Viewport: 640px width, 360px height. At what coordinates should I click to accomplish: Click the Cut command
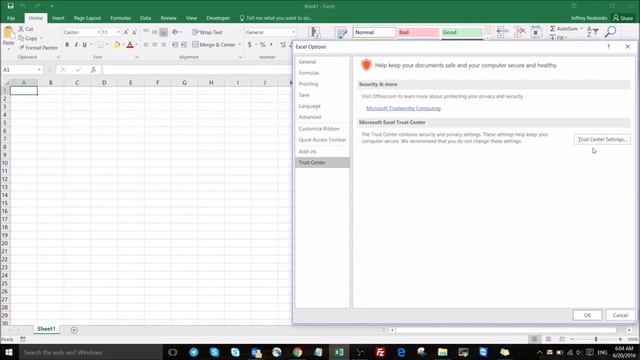[x=26, y=29]
